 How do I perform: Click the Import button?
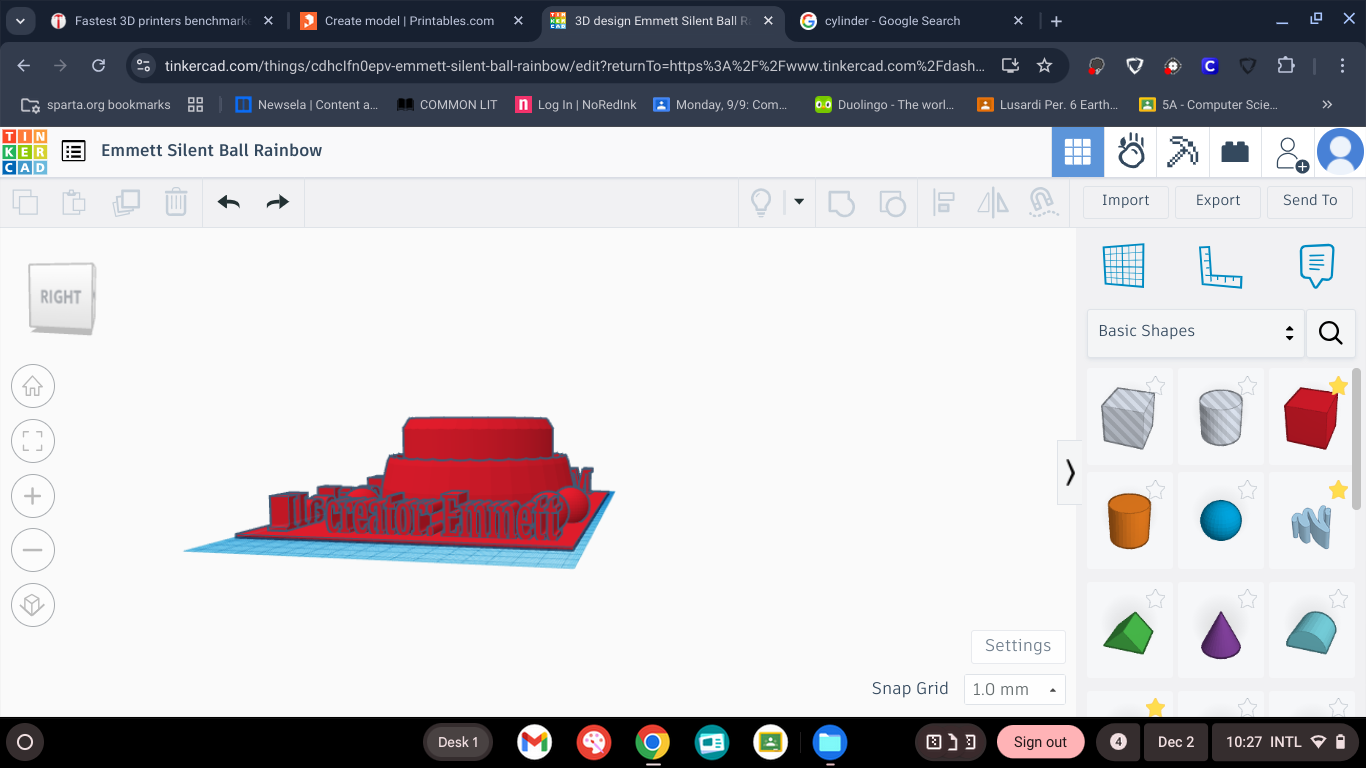pos(1125,201)
